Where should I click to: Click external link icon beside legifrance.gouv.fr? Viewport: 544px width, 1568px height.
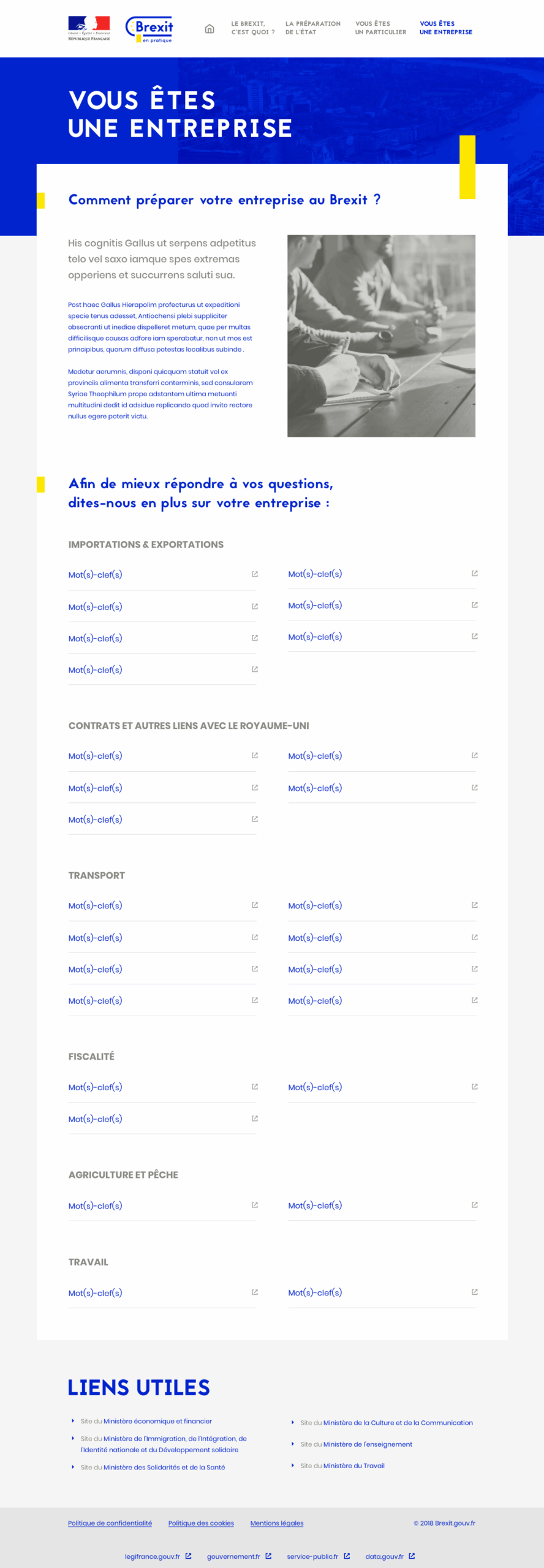click(189, 1556)
